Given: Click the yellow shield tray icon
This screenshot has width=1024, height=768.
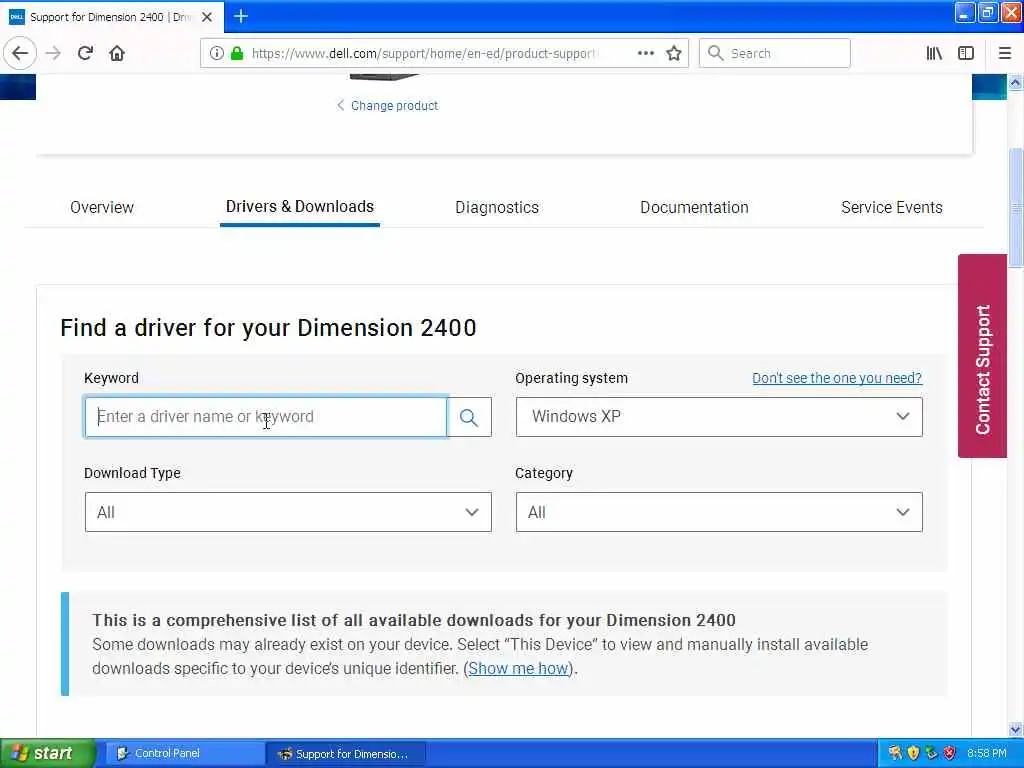Looking at the screenshot, I should coord(913,753).
